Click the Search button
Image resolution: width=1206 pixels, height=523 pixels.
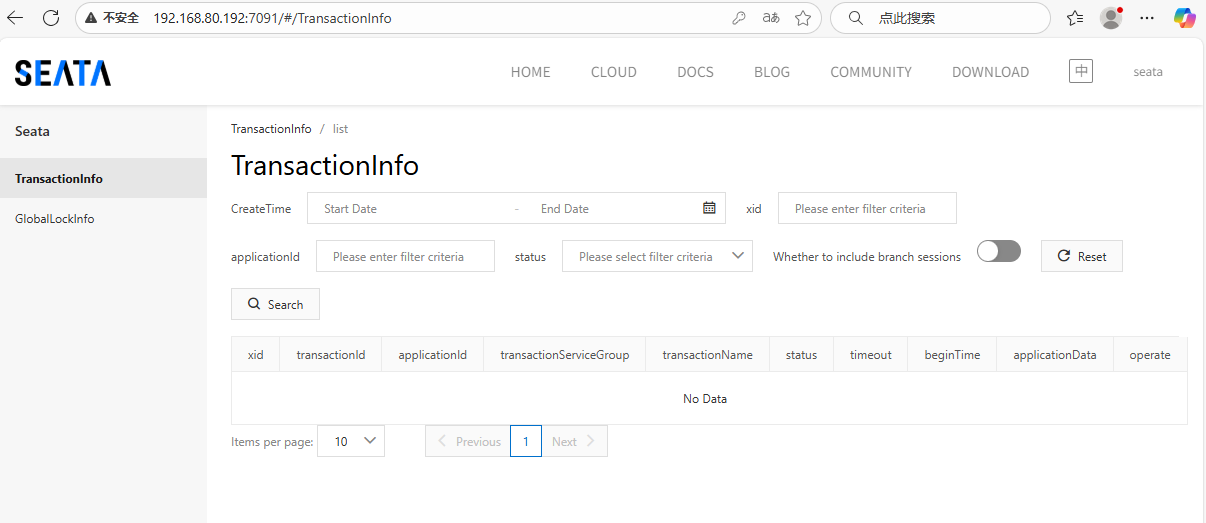(275, 304)
